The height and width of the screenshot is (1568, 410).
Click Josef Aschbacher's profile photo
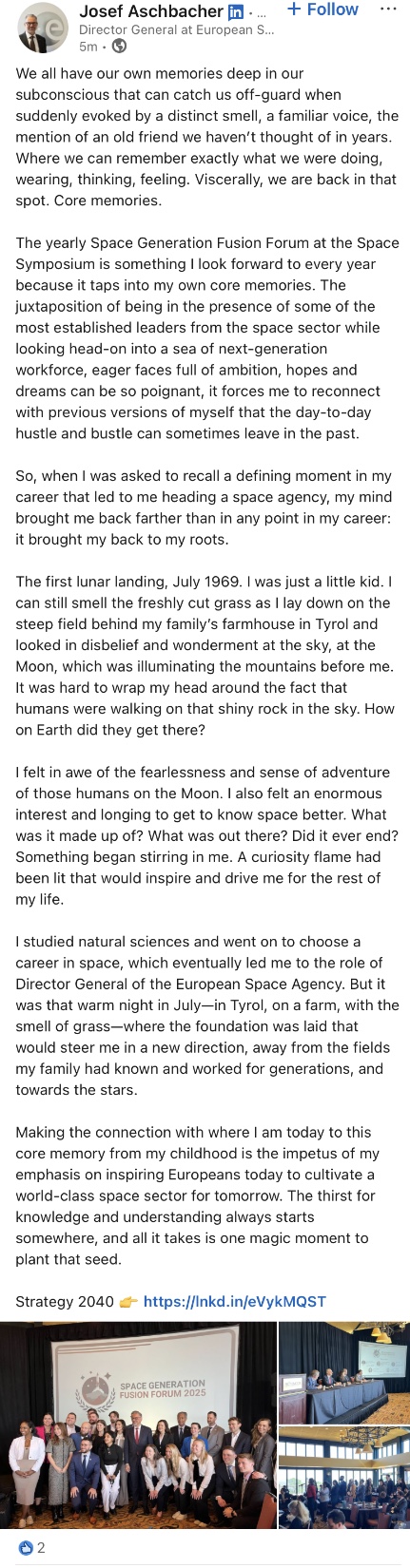(x=44, y=27)
